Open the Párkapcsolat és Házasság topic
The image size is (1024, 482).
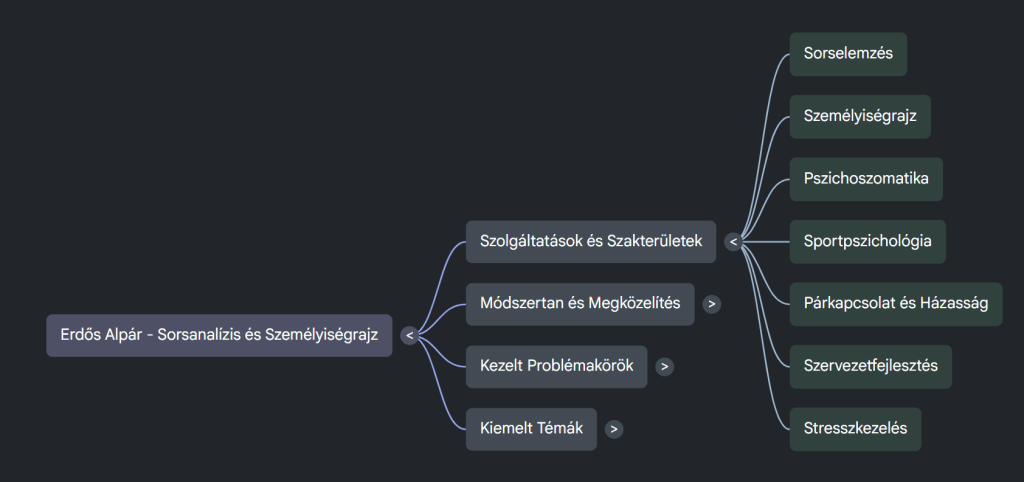click(x=895, y=304)
